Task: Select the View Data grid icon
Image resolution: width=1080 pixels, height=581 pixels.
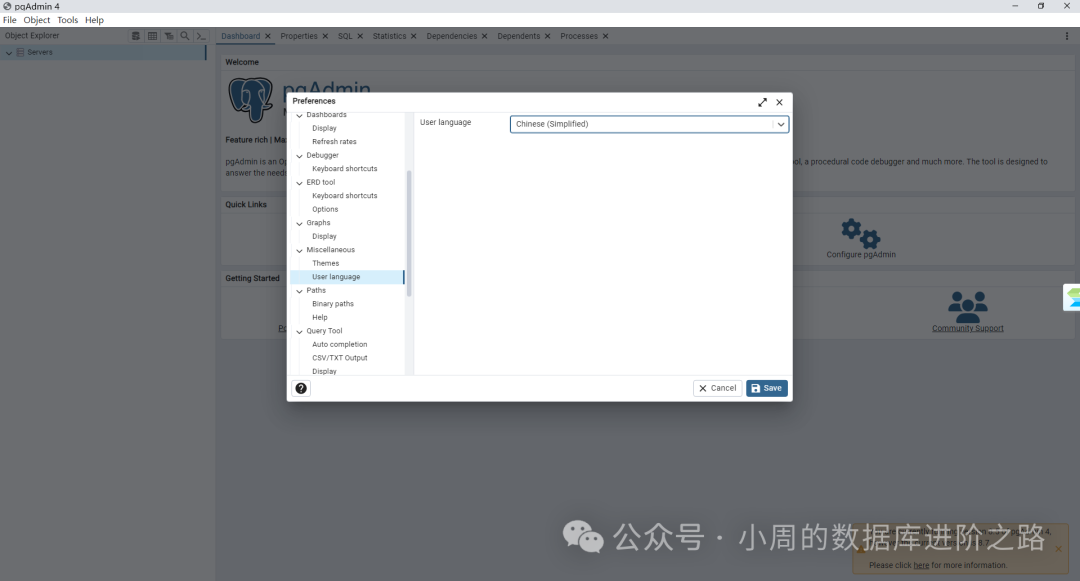Action: tap(152, 35)
